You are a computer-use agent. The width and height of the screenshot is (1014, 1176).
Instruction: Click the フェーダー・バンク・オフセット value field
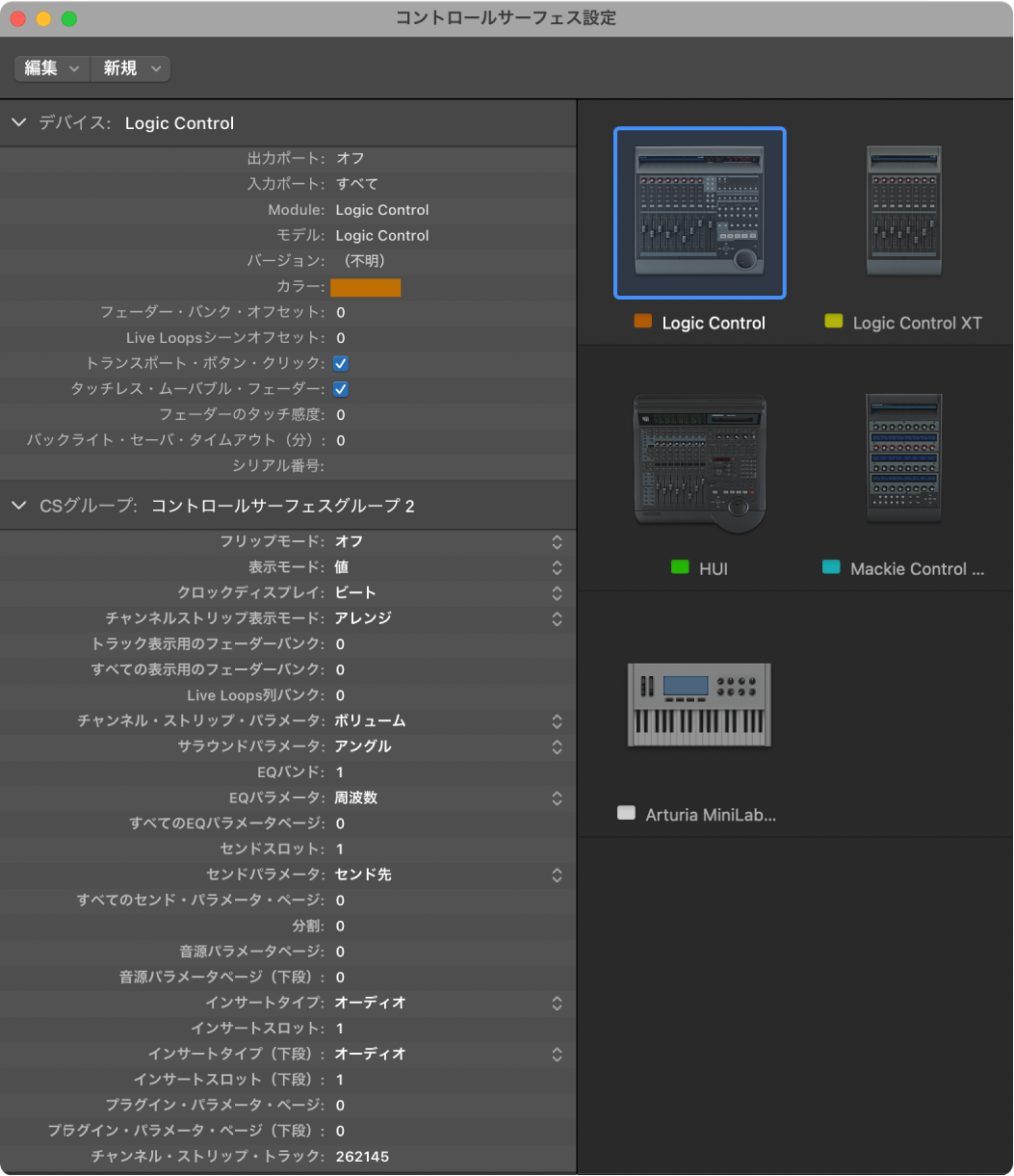(x=341, y=313)
